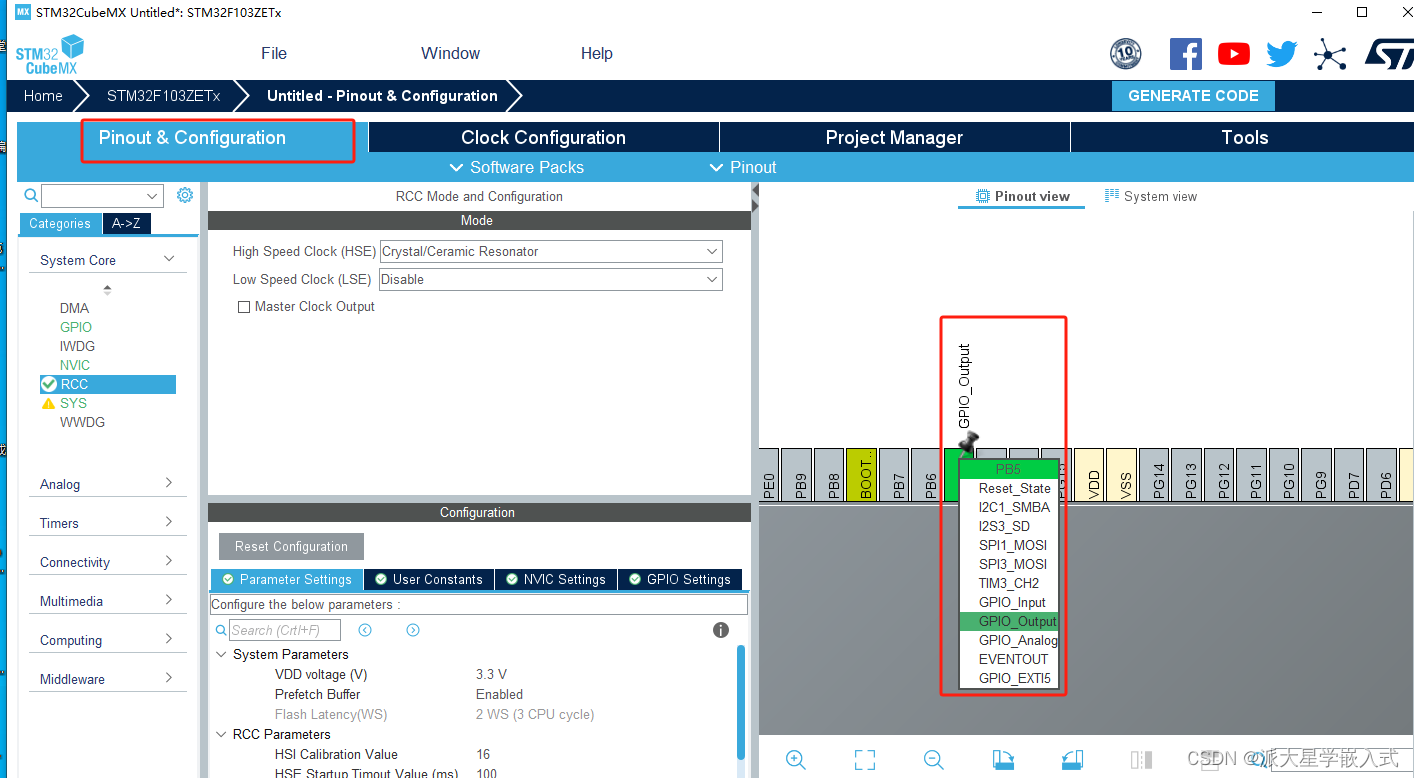This screenshot has height=778, width=1414.
Task: Click the 10-year anniversary badge icon
Action: 1126,54
